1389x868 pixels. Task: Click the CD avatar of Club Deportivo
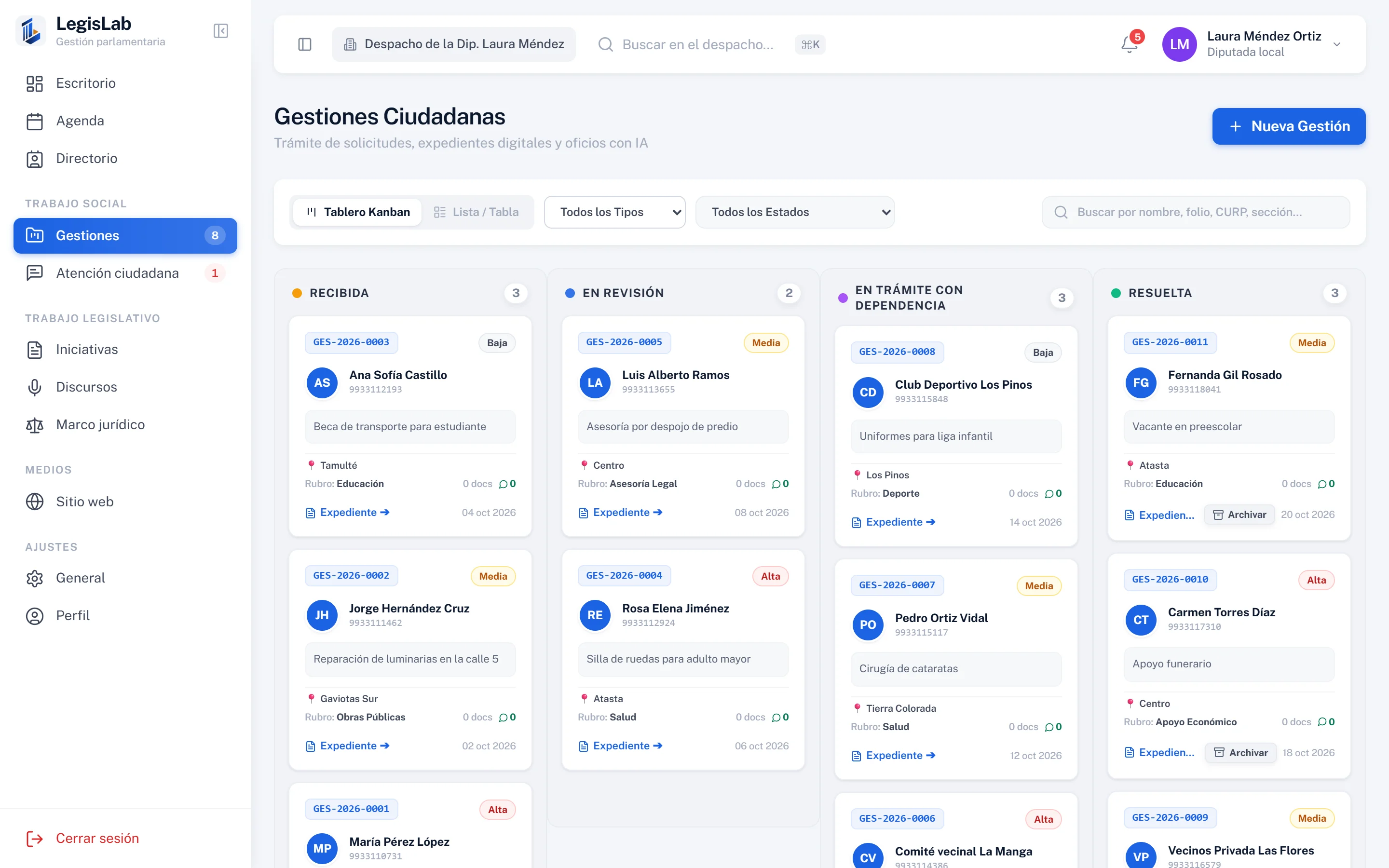tap(868, 393)
